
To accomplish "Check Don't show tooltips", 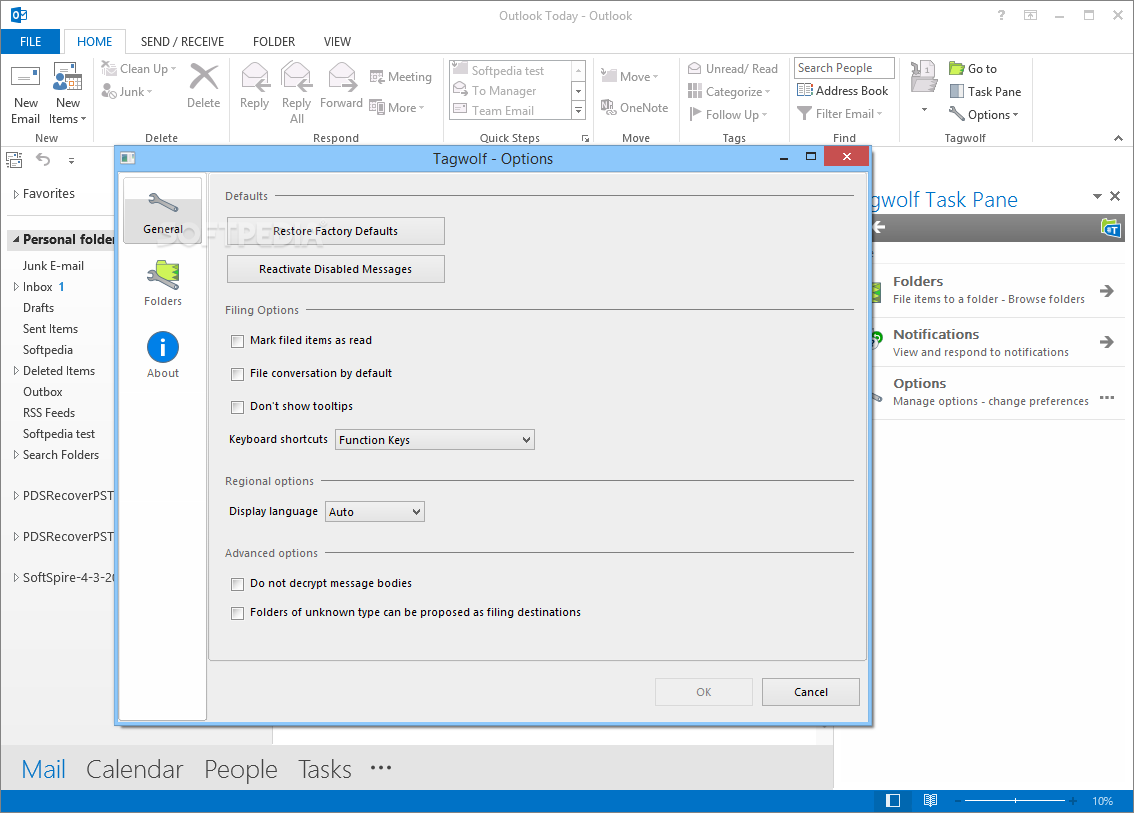I will pyautogui.click(x=237, y=407).
